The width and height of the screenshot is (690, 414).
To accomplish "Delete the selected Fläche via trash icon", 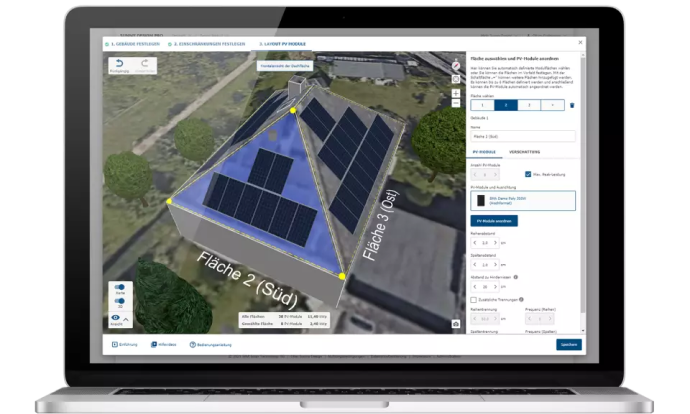I will point(572,105).
